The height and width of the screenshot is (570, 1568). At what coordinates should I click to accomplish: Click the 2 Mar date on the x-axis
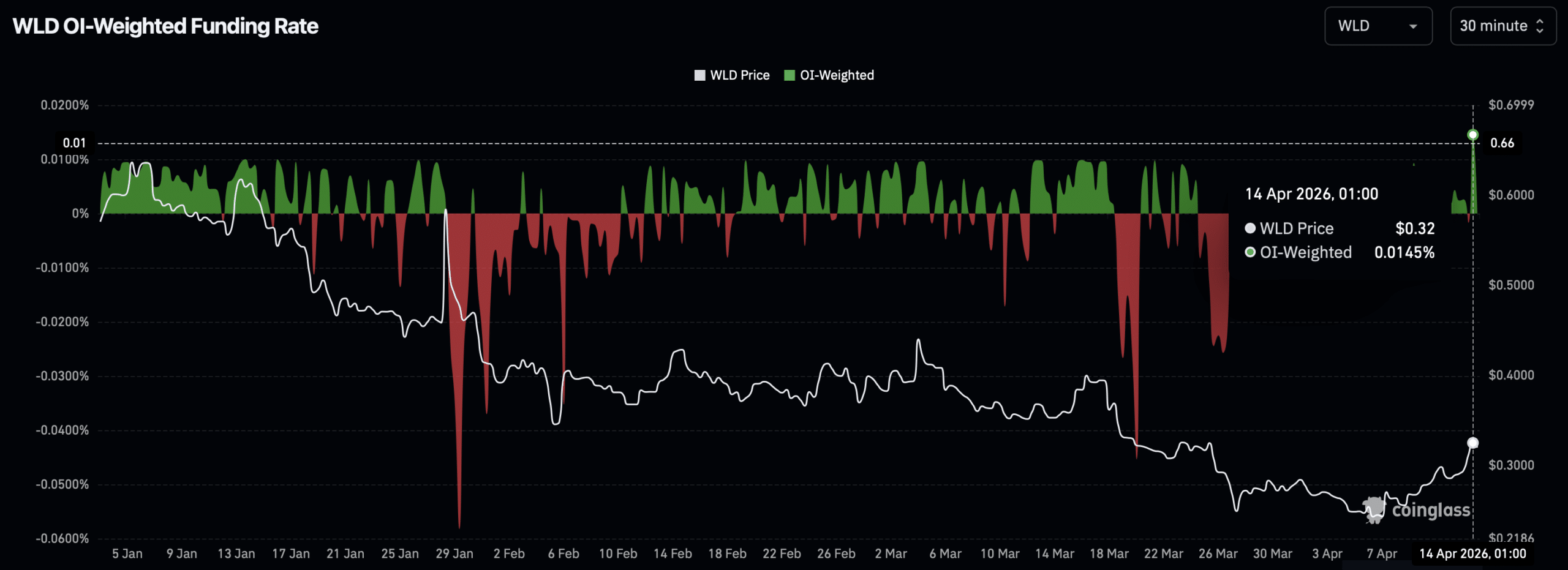[x=891, y=554]
